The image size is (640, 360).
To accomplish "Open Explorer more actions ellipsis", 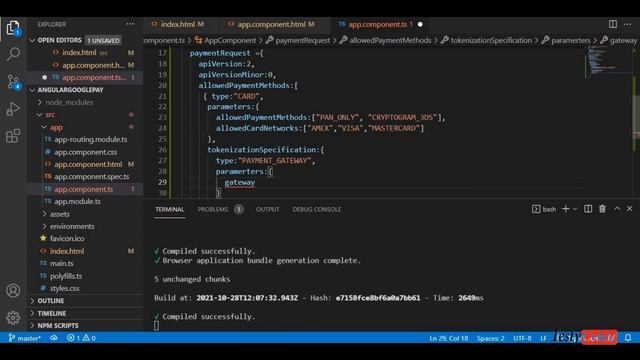I will tap(130, 24).
